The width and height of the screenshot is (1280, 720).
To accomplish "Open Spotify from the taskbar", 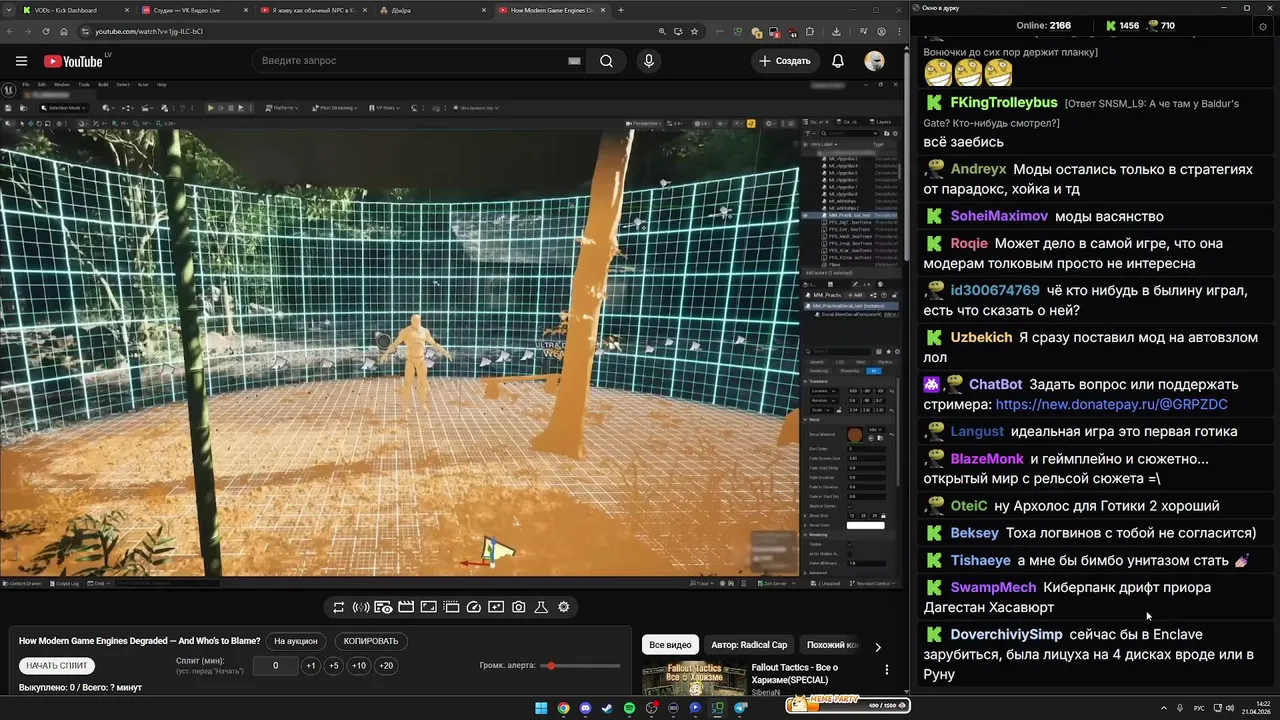I will [629, 708].
